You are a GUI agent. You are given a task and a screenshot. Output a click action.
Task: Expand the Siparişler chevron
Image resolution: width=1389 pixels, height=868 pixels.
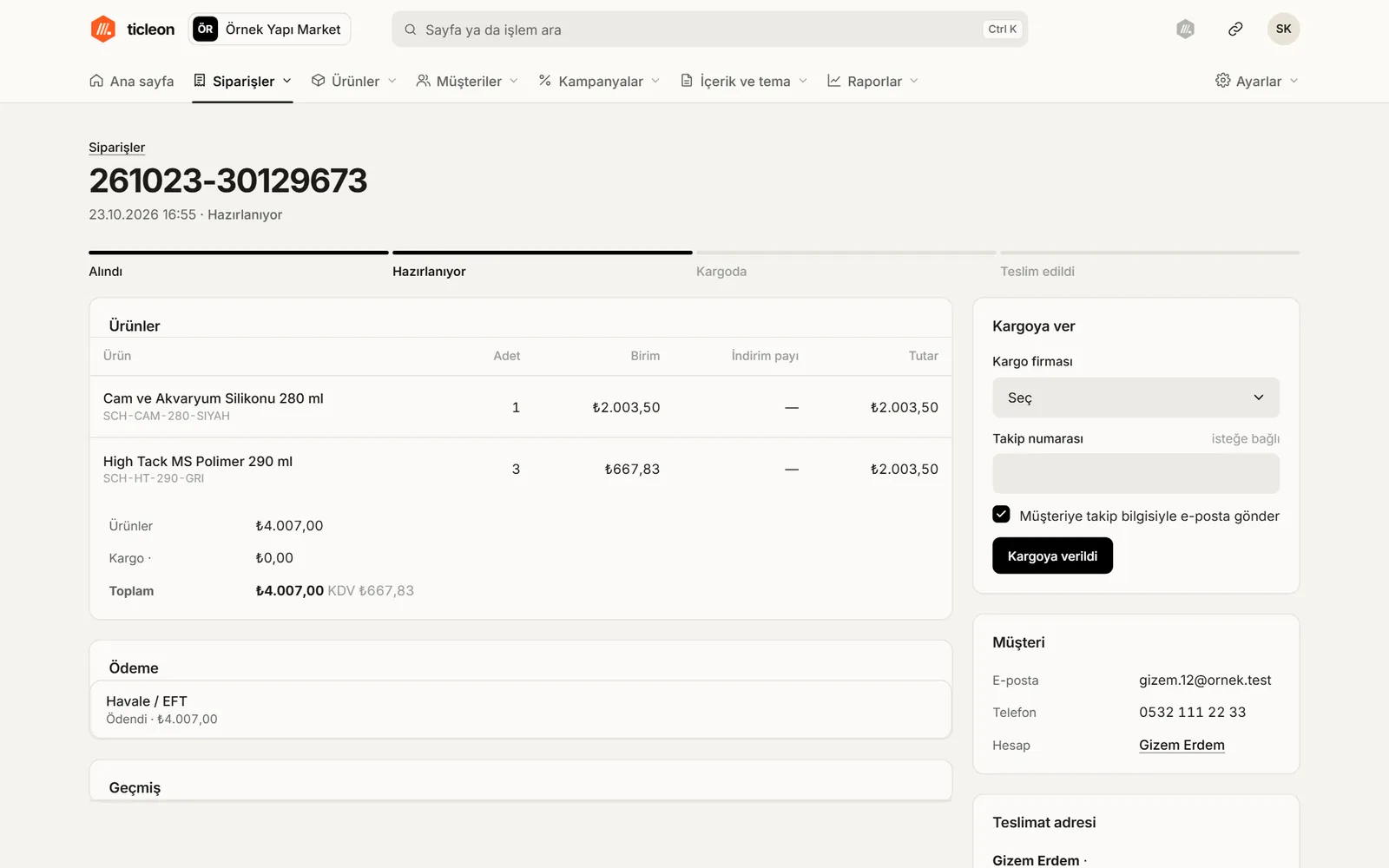[x=287, y=81]
